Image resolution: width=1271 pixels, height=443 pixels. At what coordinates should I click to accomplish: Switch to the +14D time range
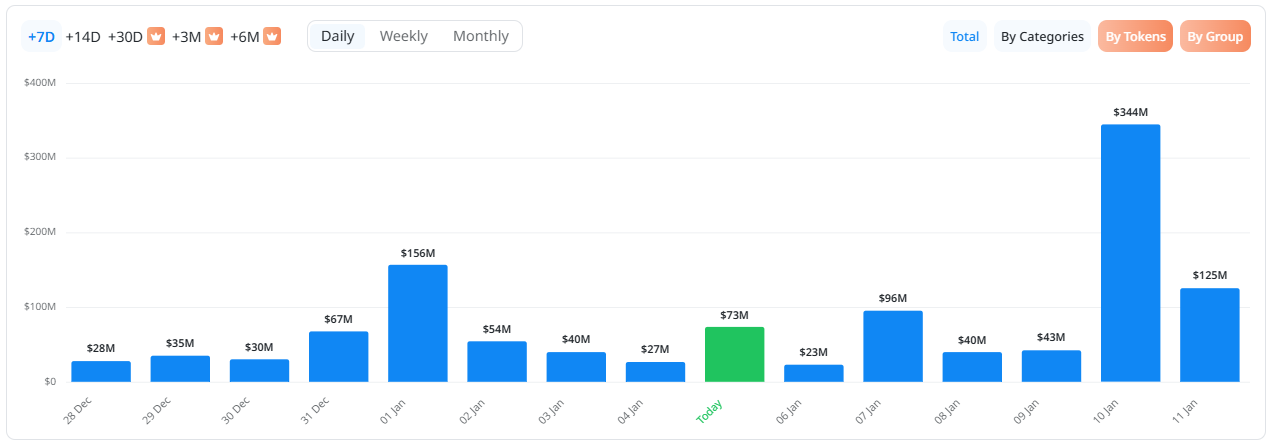83,36
